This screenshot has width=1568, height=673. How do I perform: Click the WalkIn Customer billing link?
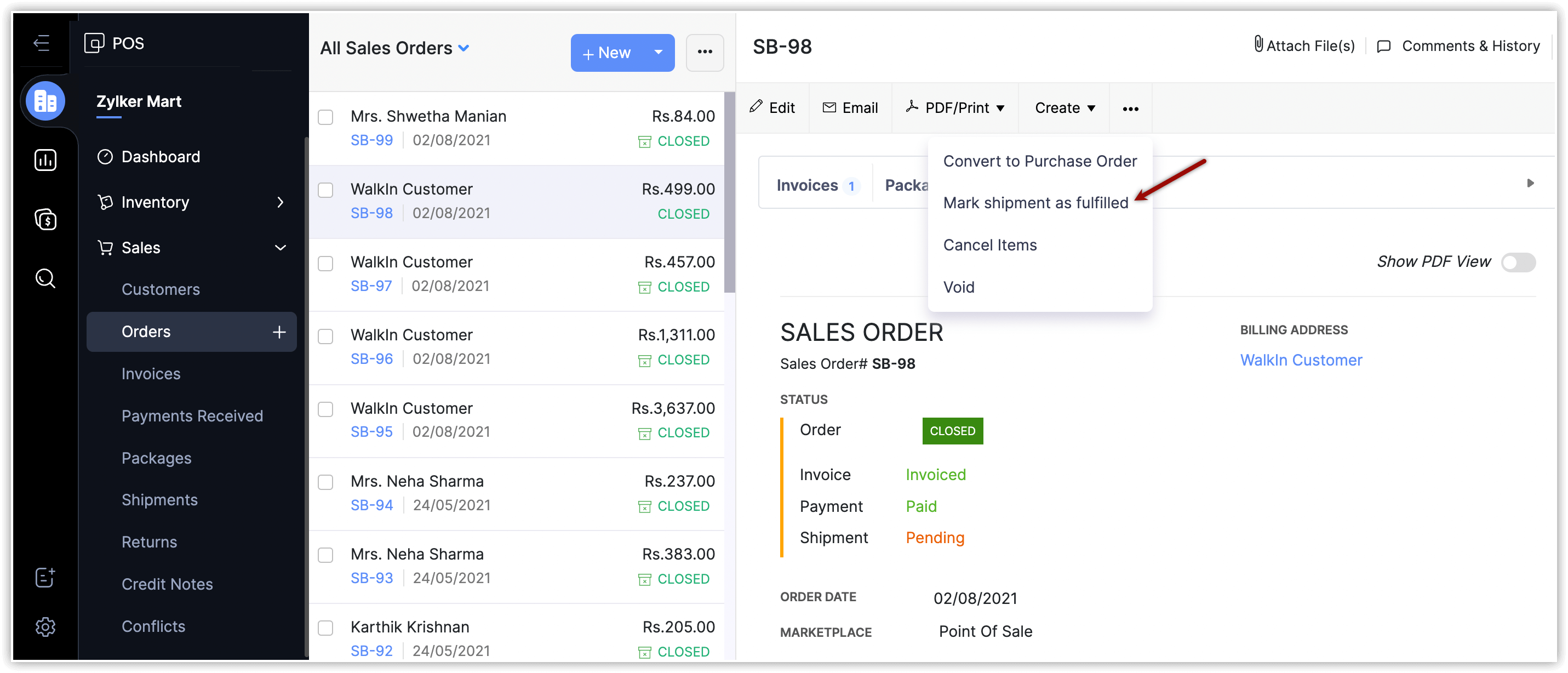pyautogui.click(x=1300, y=360)
